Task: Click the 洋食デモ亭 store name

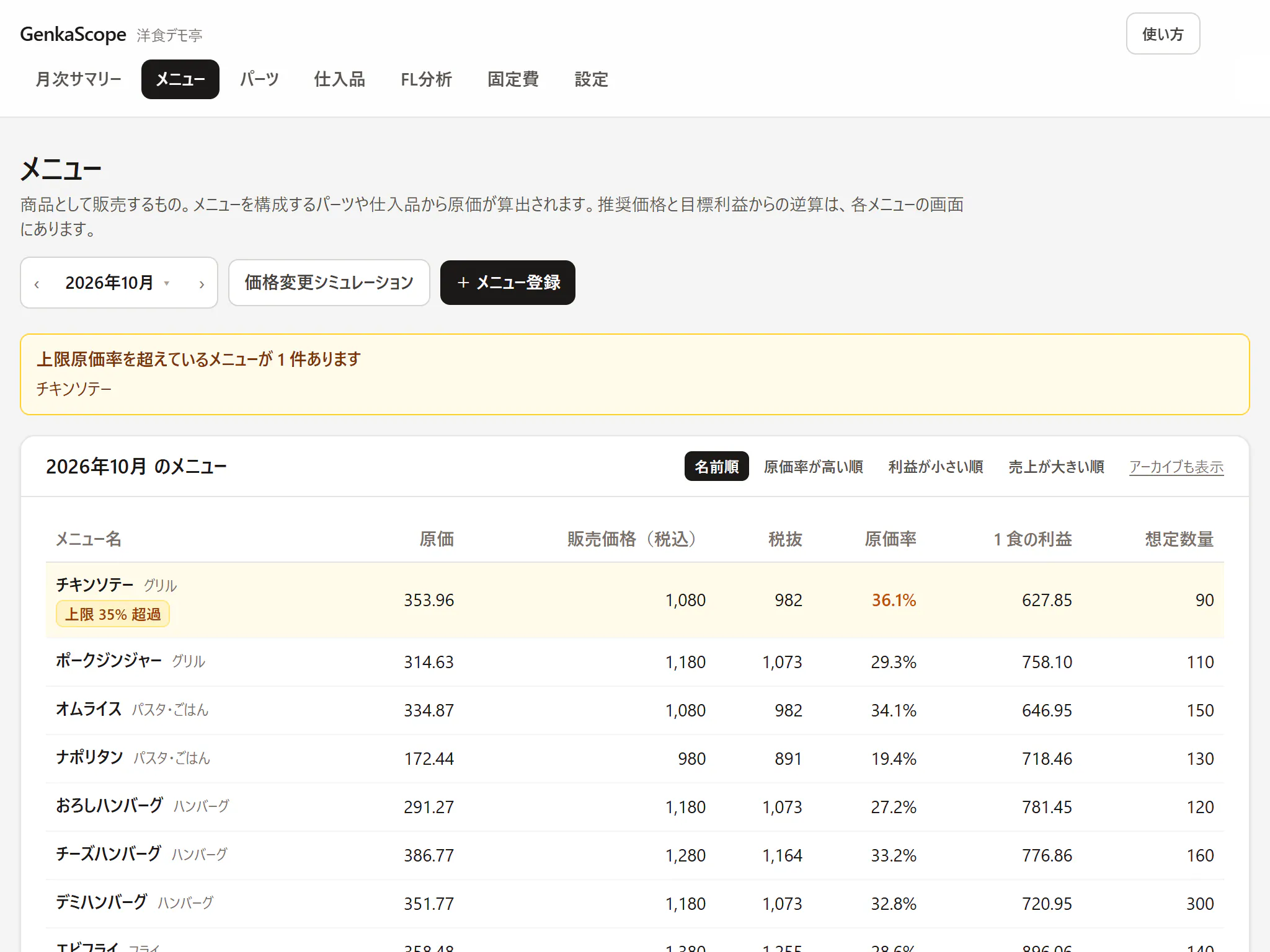Action: (x=169, y=35)
